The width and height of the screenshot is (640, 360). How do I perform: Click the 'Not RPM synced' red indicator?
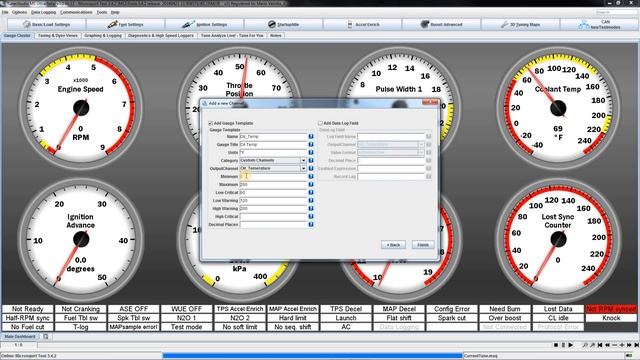pos(611,309)
